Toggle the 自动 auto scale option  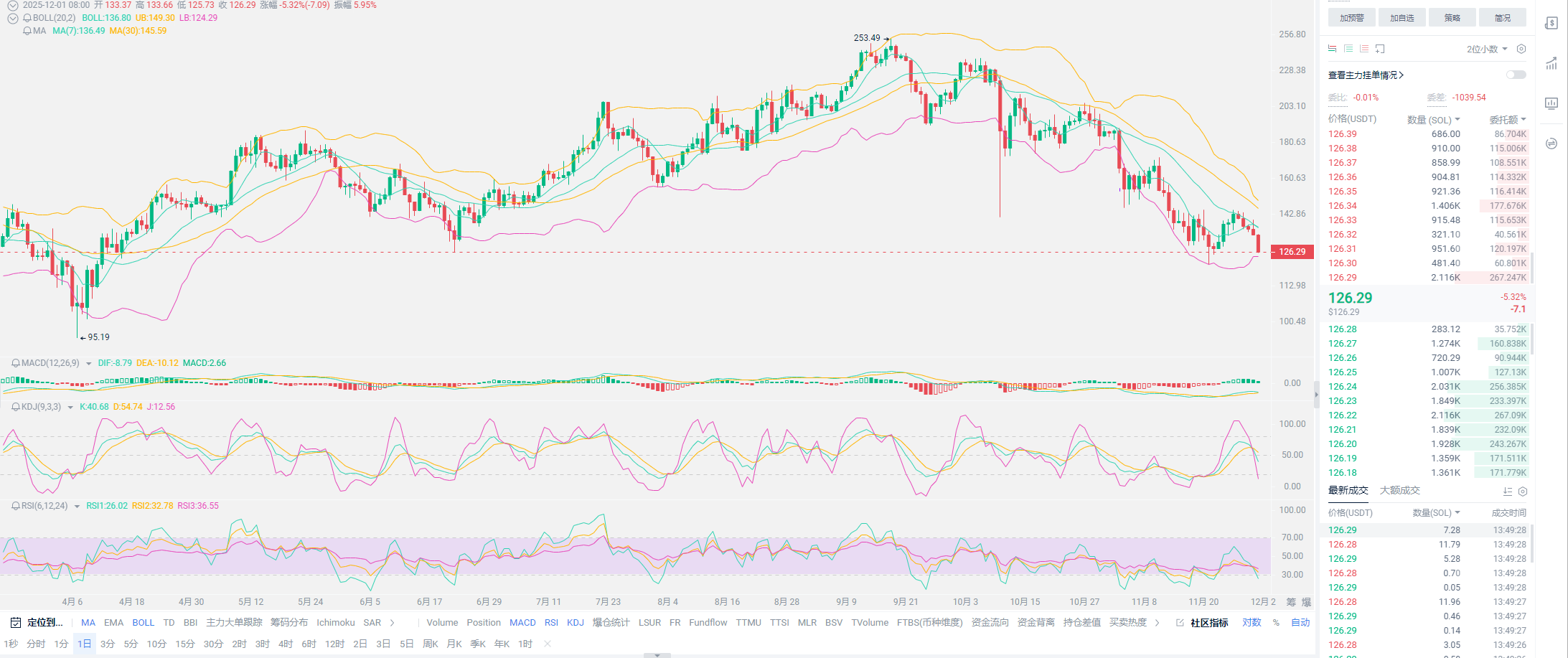[x=1300, y=622]
